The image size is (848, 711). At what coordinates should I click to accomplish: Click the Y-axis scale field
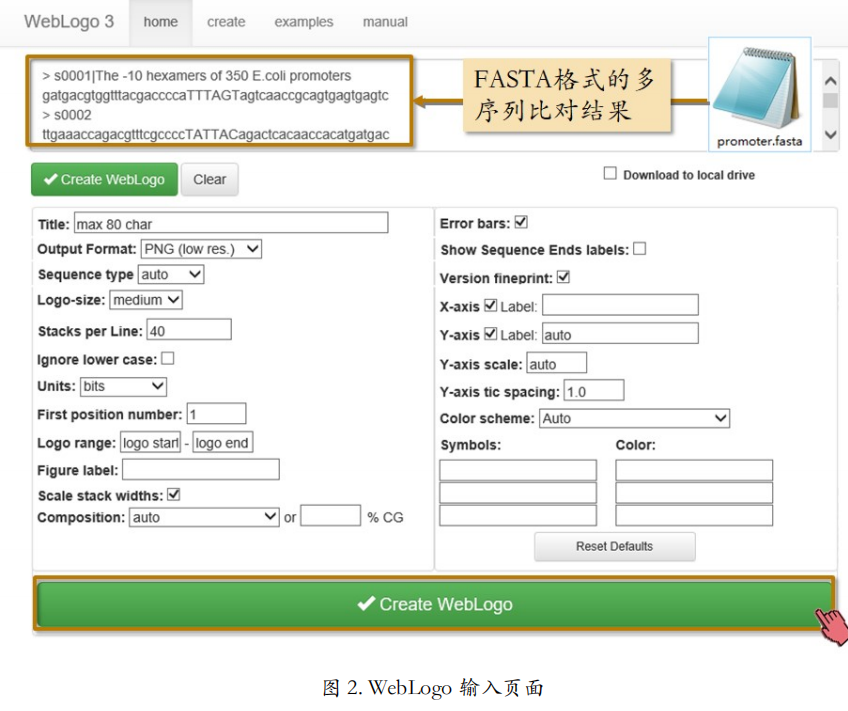pyautogui.click(x=556, y=363)
